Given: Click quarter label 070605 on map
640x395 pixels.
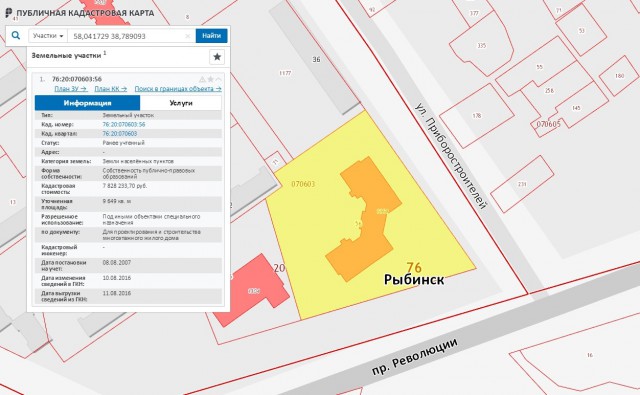Looking at the screenshot, I should pyautogui.click(x=548, y=124).
